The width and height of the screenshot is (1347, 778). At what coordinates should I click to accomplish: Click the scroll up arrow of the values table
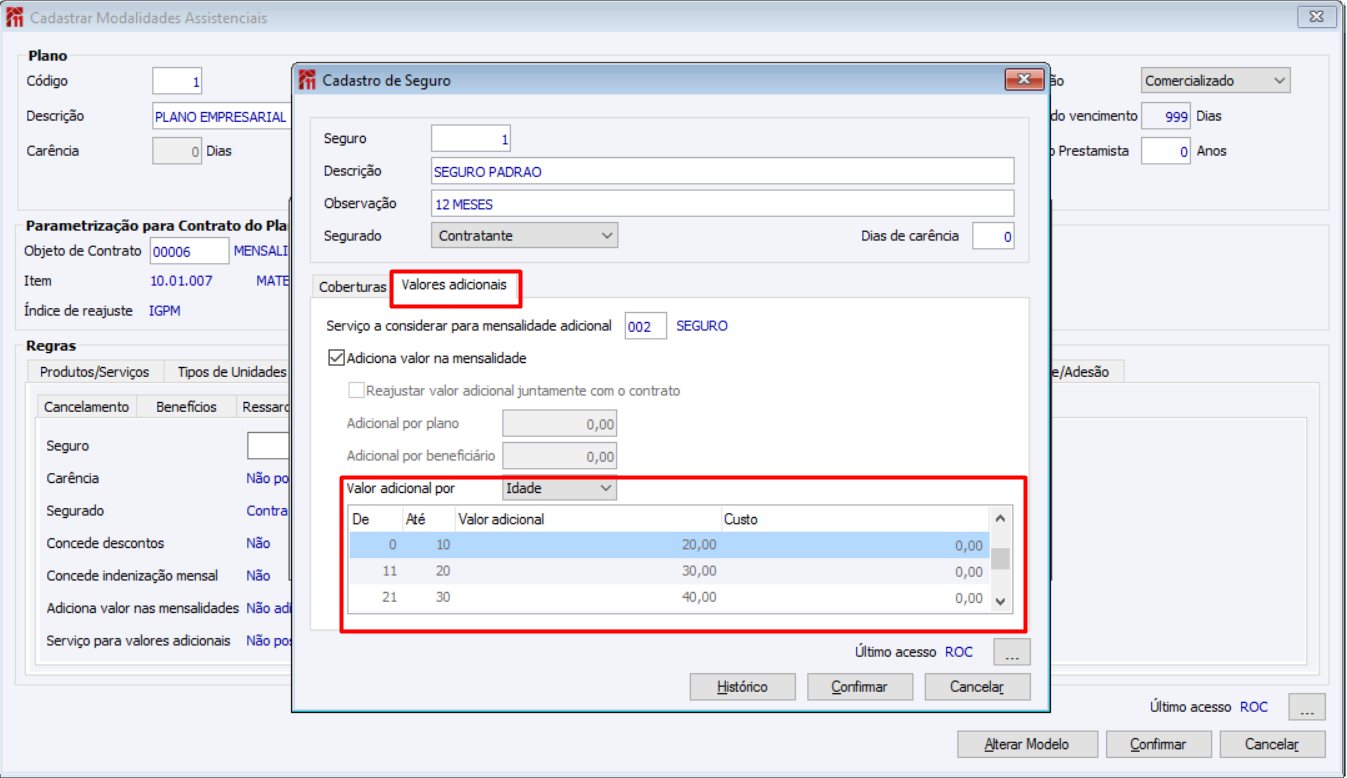coord(1000,518)
